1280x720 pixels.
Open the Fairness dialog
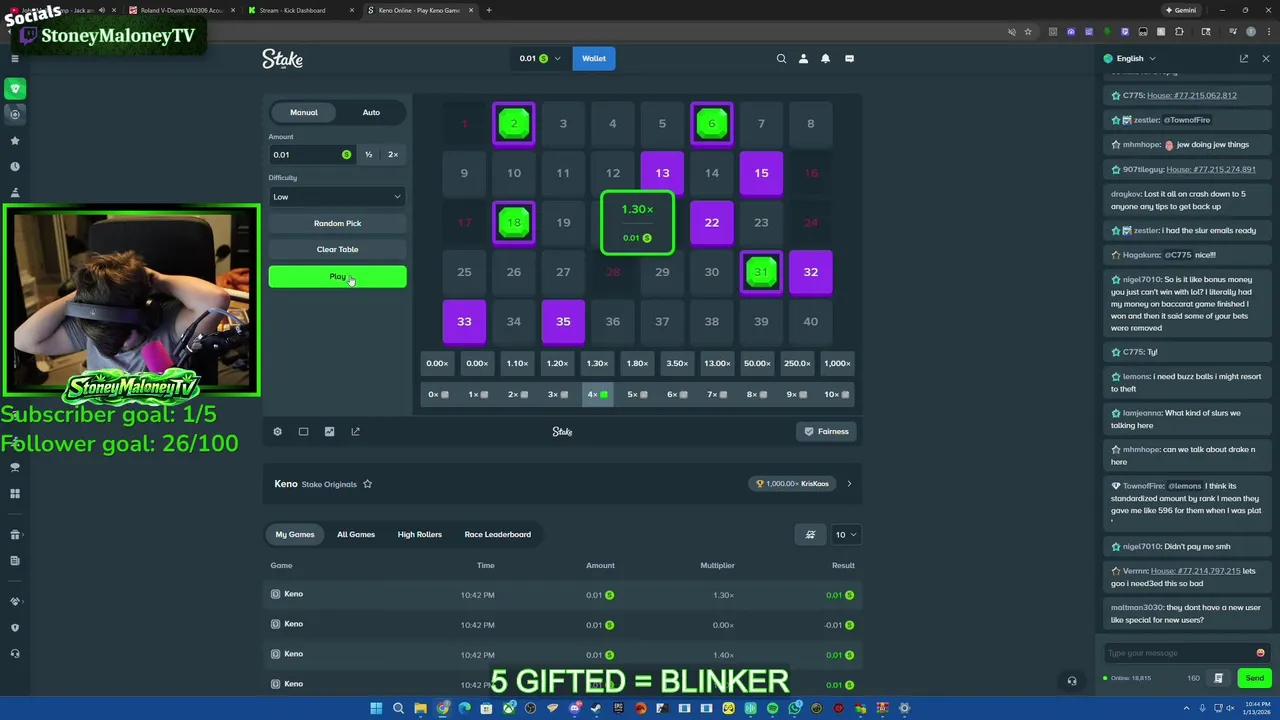(827, 432)
